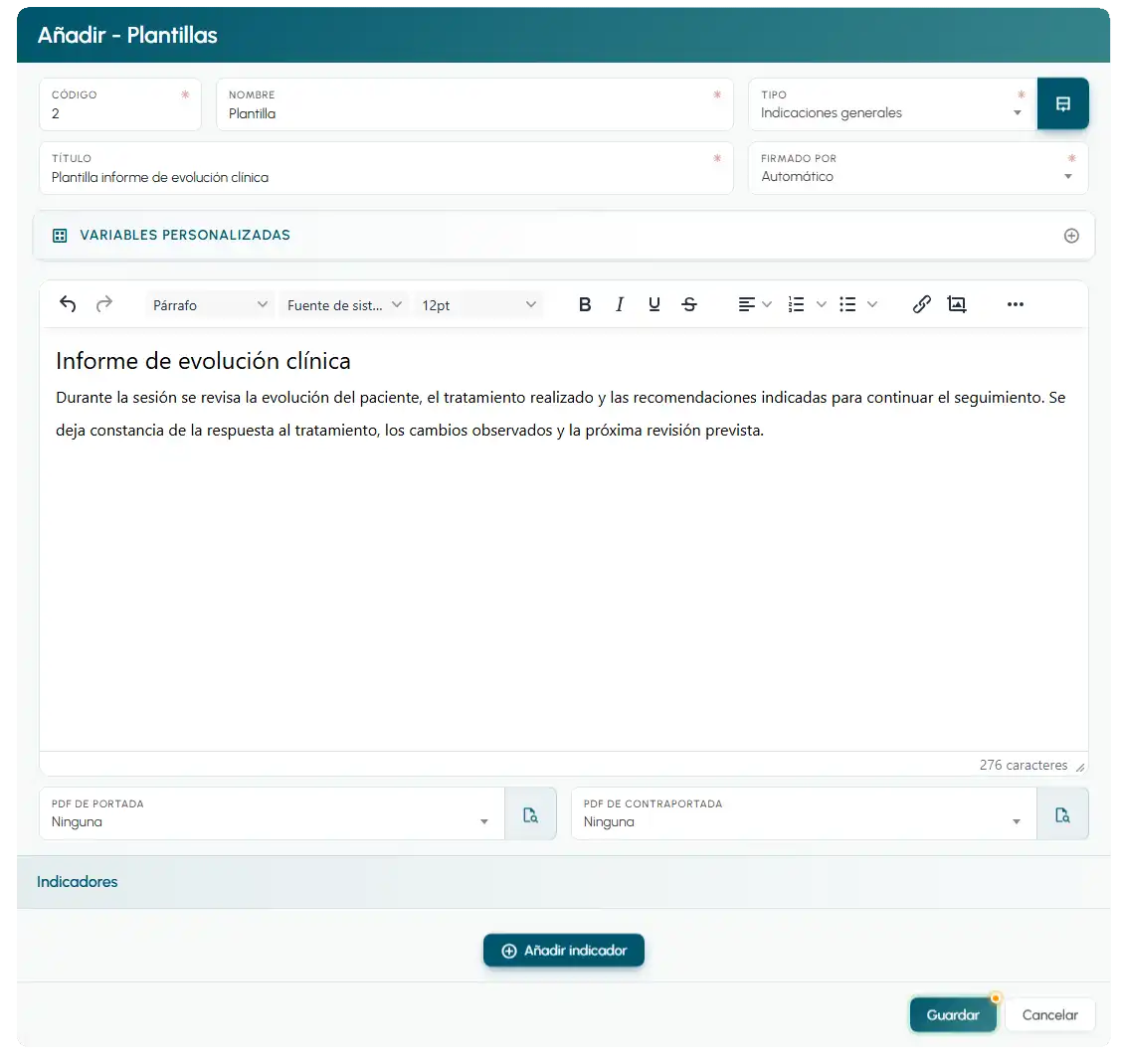Image resolution: width=1121 pixels, height=1064 pixels.
Task: Insert a link with the chain icon
Action: [921, 304]
